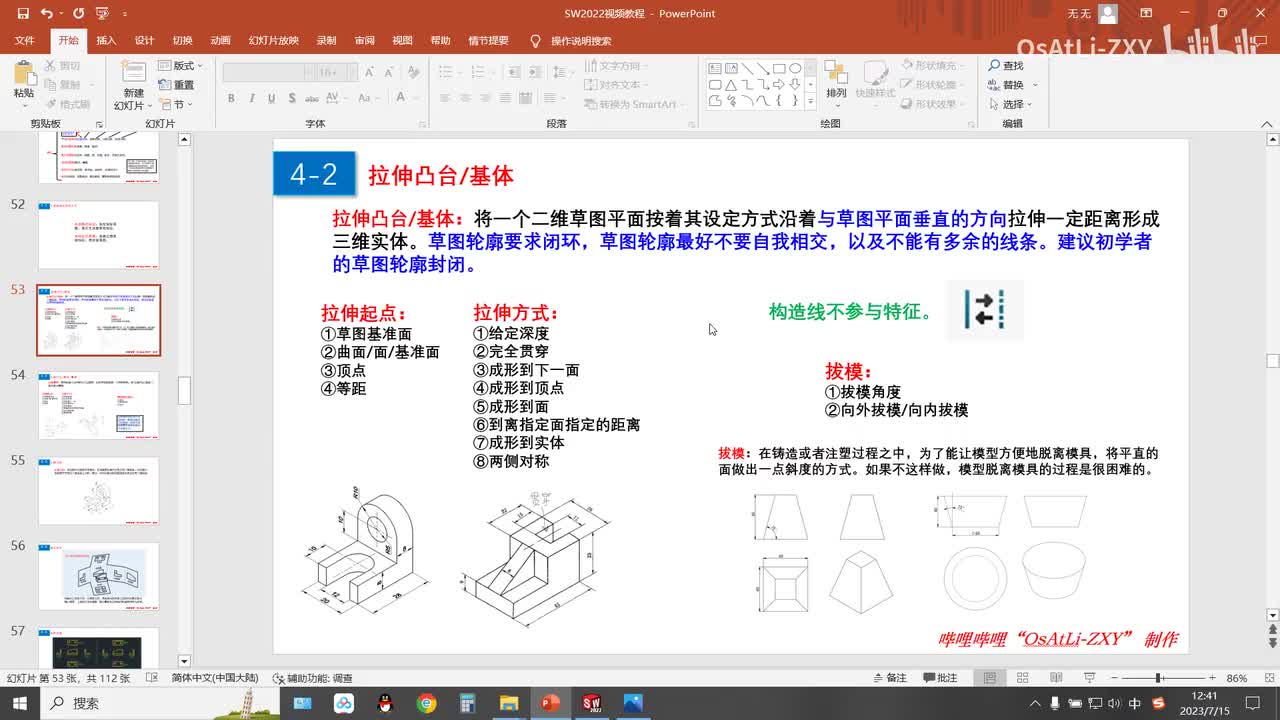The height and width of the screenshot is (720, 1280).
Task: Click 简体中文(中国大陆) language indicator
Action: coord(214,678)
